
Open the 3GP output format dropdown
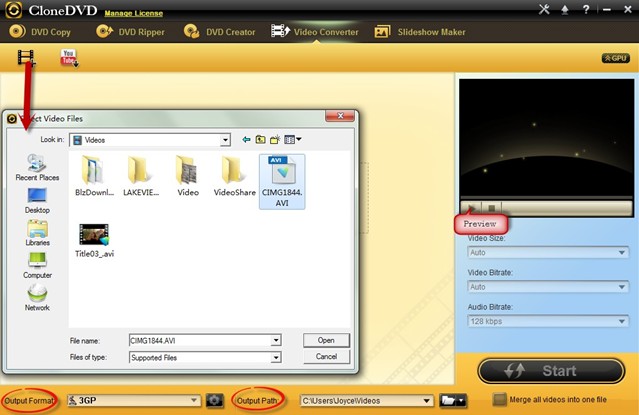(x=134, y=400)
